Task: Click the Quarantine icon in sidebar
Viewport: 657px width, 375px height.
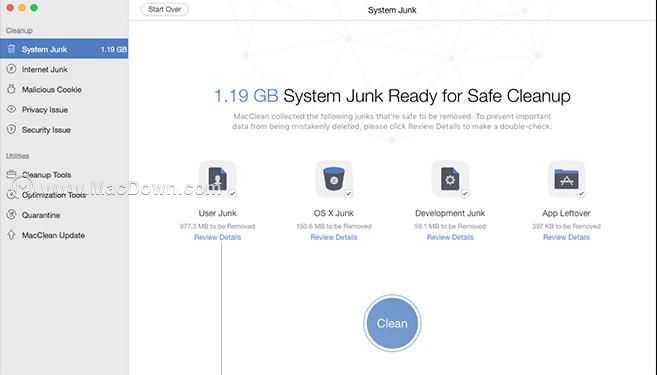Action: (11, 215)
